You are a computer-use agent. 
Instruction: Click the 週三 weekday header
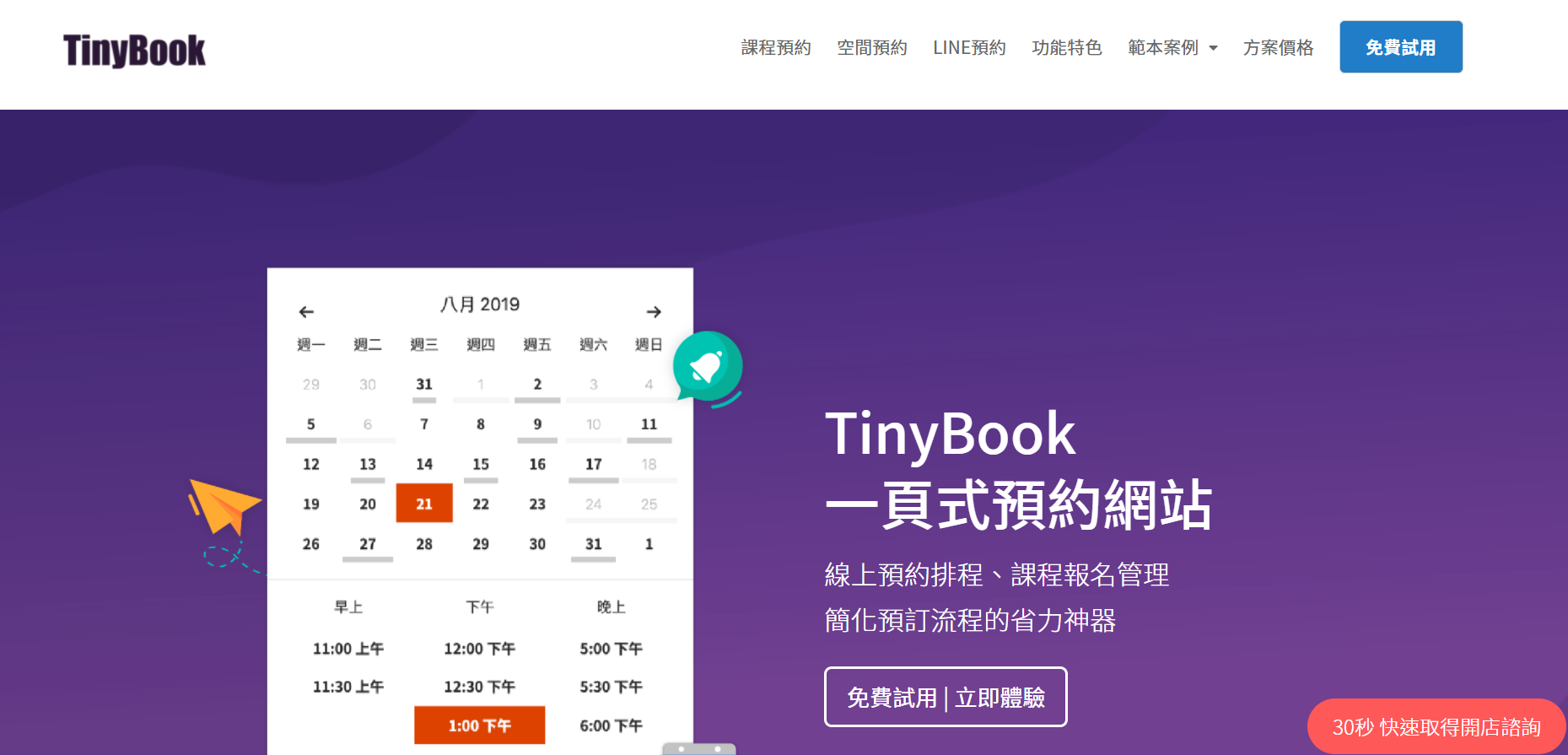424,344
